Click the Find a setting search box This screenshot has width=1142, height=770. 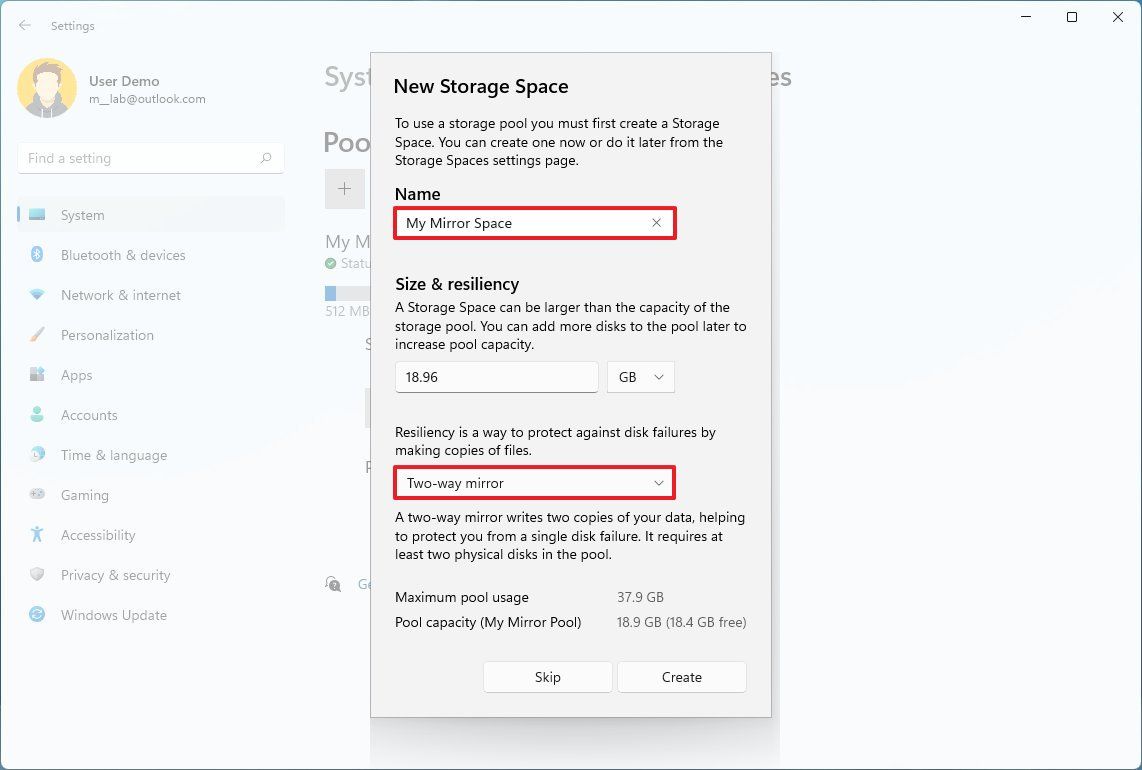[150, 157]
